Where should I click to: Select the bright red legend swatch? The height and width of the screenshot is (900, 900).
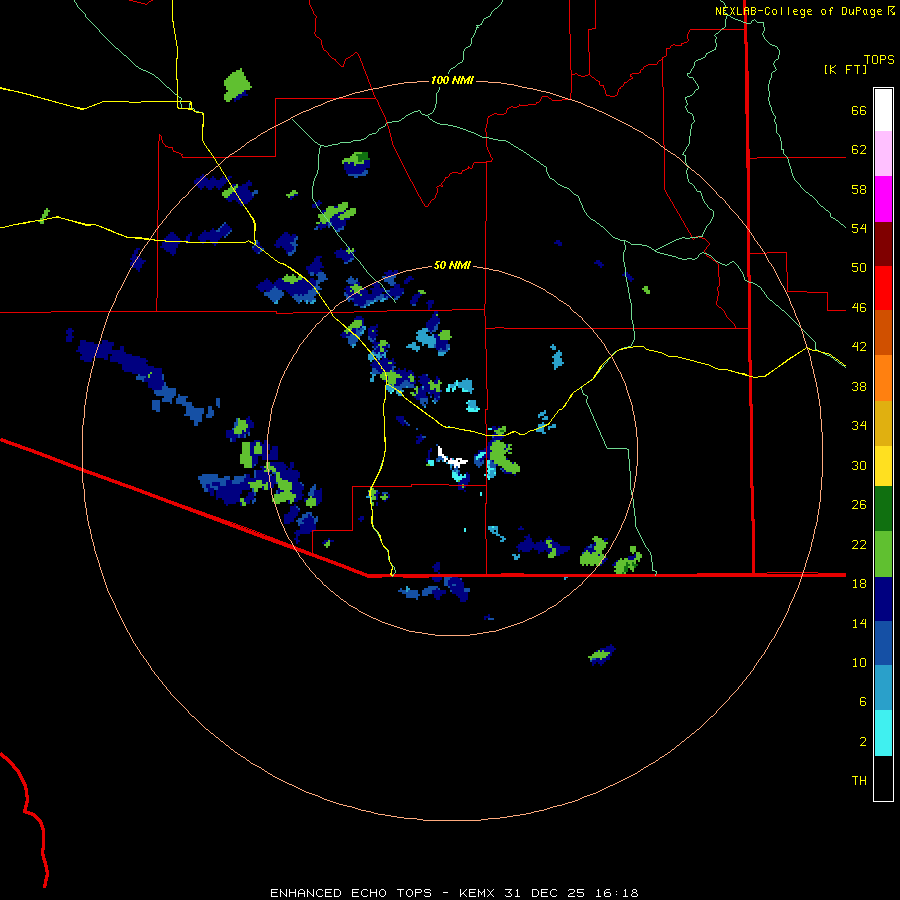[883, 288]
